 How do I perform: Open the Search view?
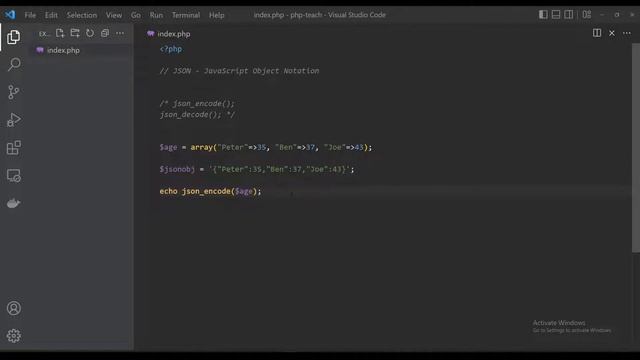[14, 64]
